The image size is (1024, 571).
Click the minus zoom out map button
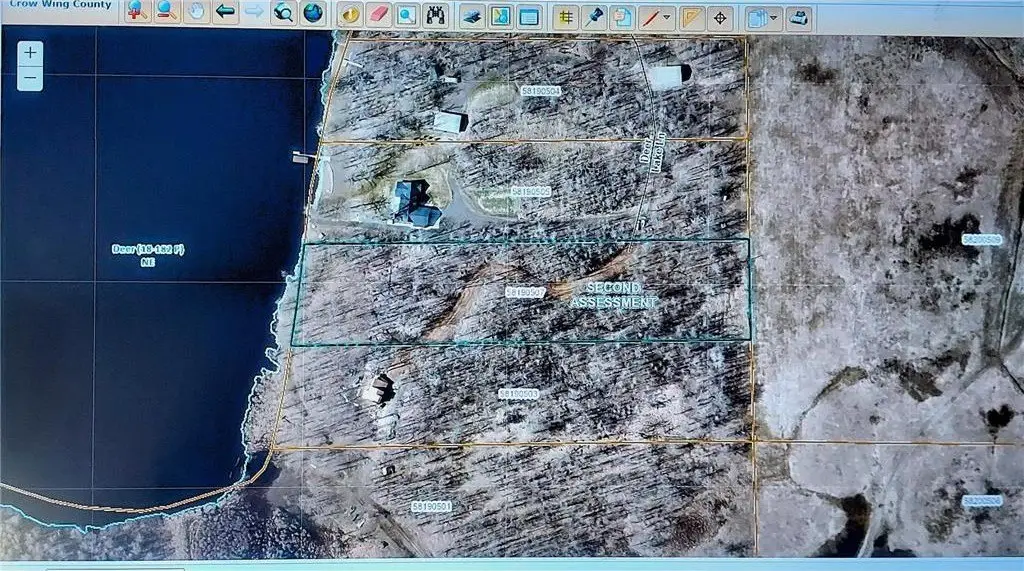[31, 77]
